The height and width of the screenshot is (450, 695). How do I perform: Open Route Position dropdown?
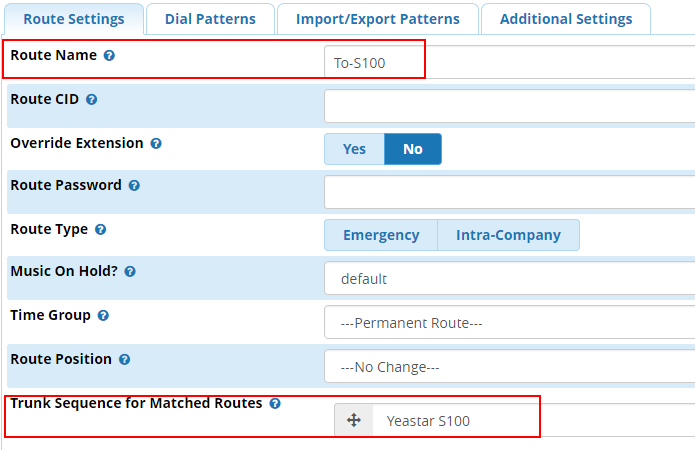pos(510,367)
